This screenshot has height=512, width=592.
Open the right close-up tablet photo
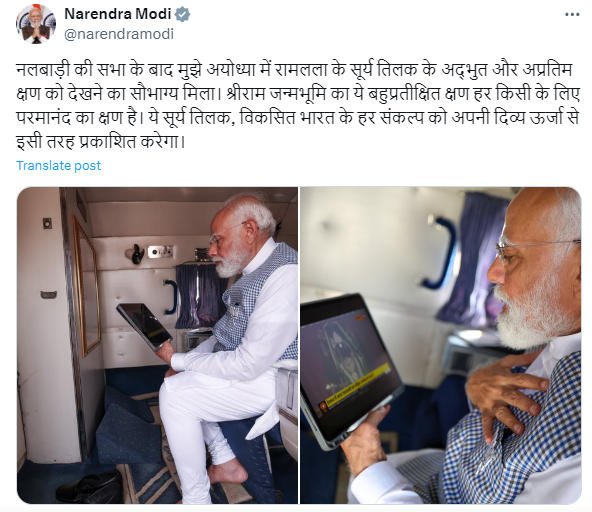(441, 345)
